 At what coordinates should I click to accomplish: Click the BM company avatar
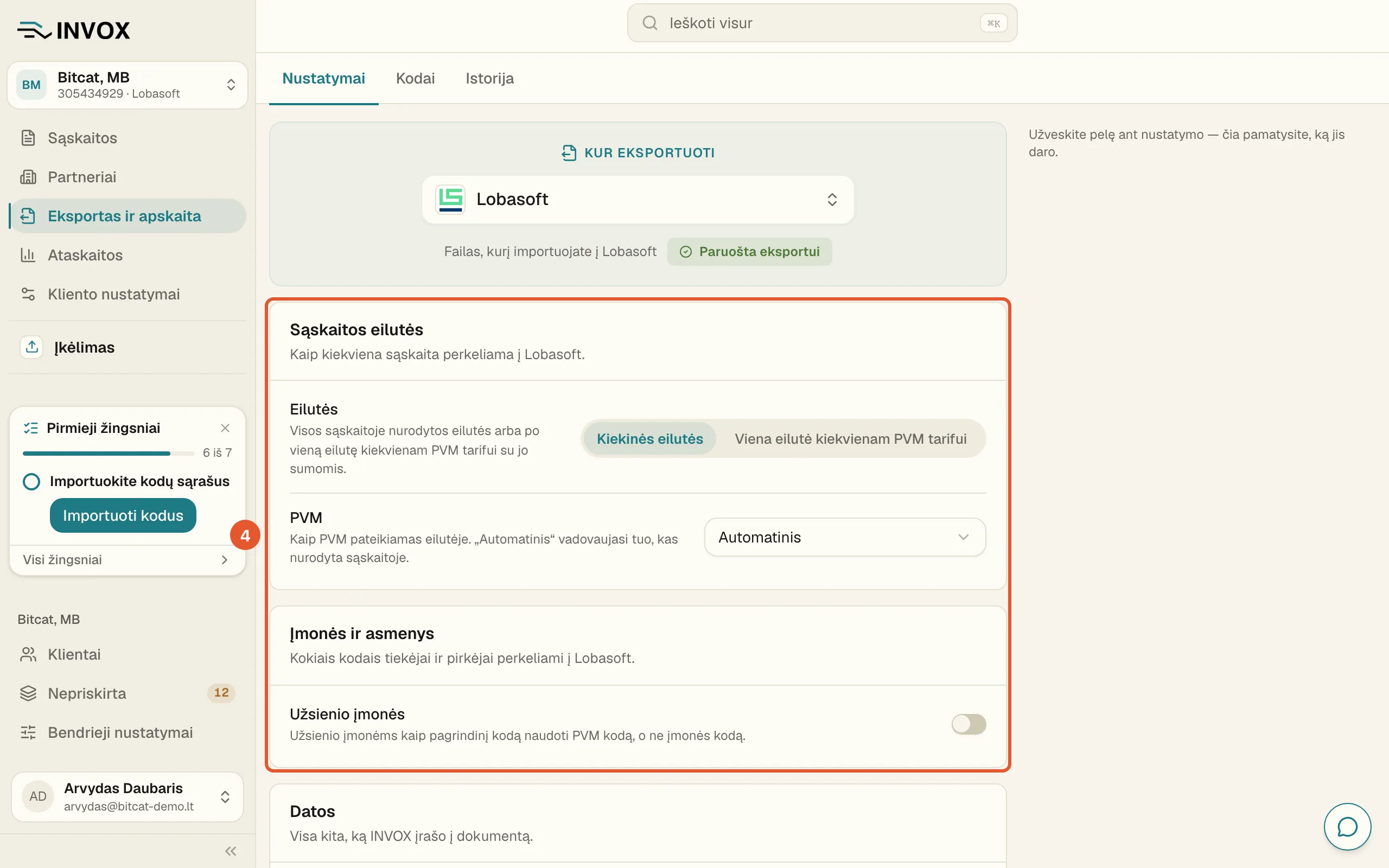[x=31, y=85]
